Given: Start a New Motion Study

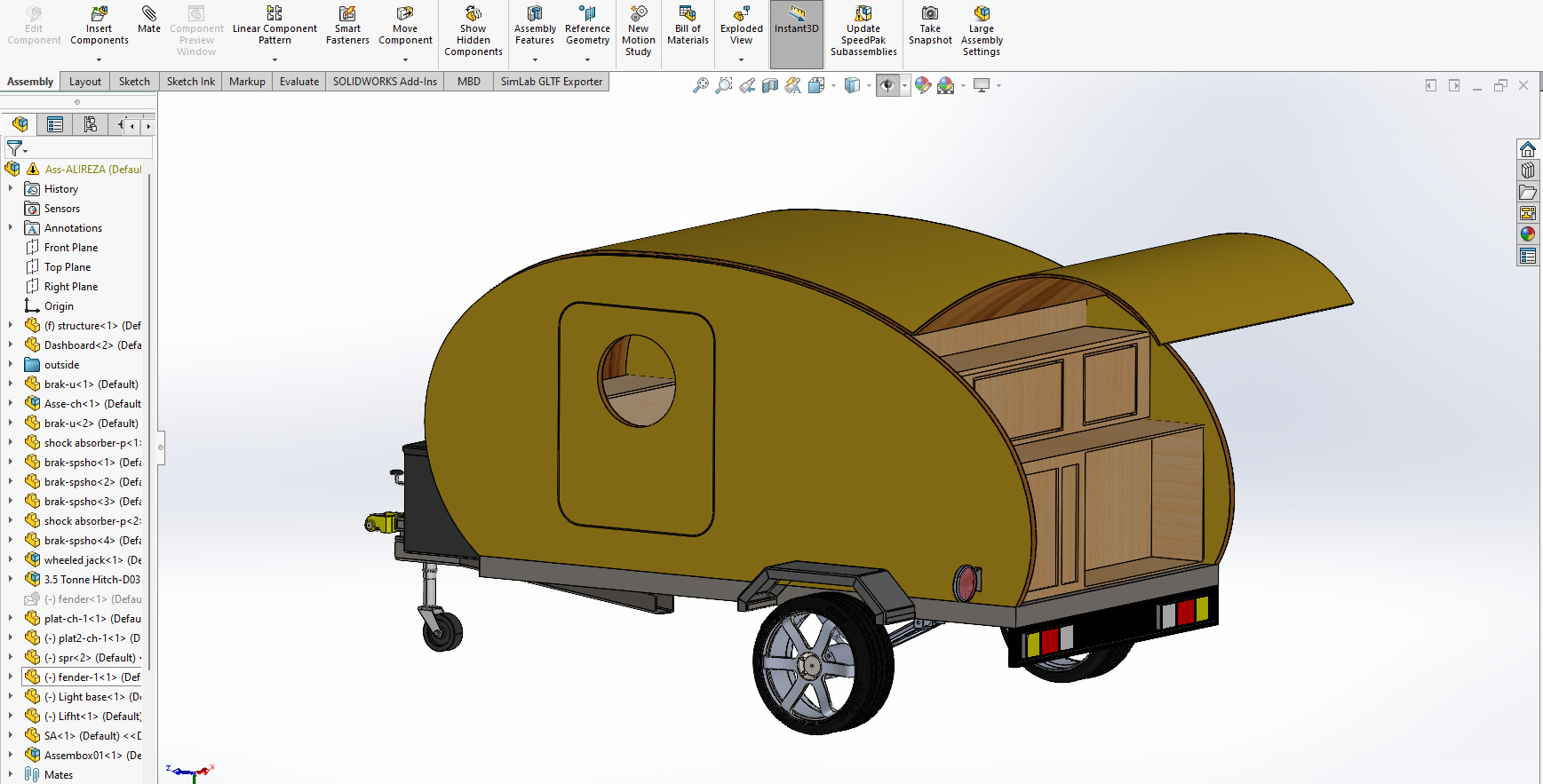Looking at the screenshot, I should coord(638,32).
